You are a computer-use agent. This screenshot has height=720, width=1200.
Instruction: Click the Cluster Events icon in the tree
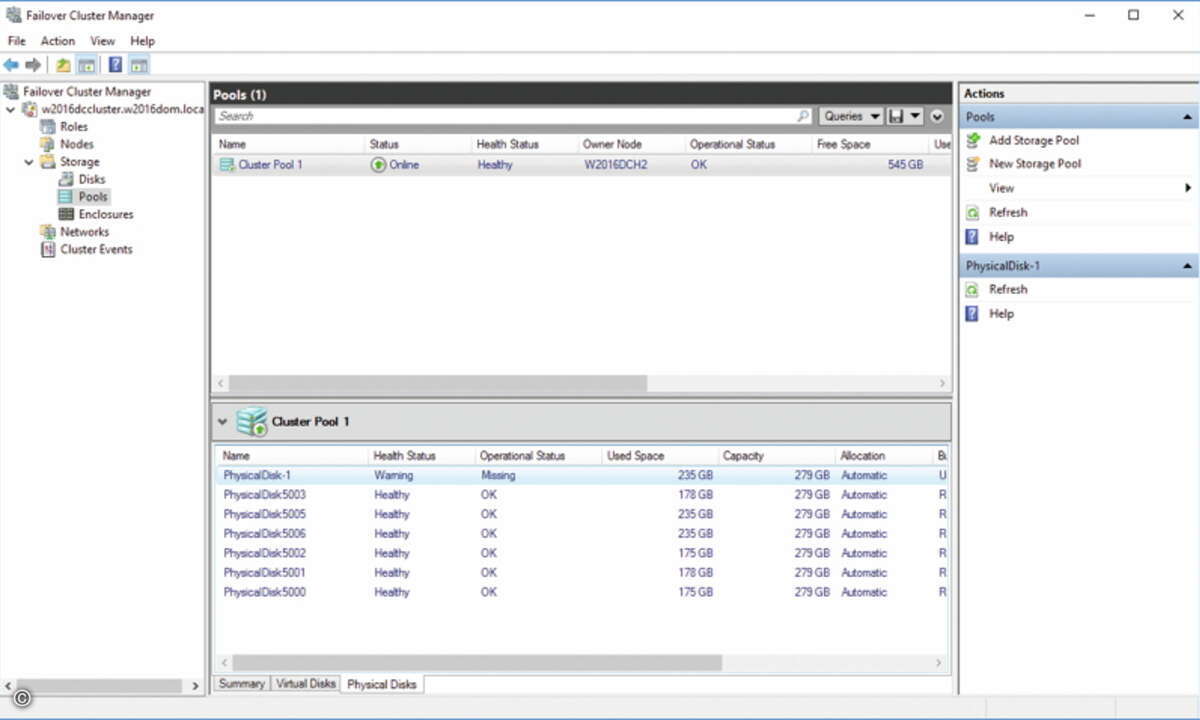[47, 249]
